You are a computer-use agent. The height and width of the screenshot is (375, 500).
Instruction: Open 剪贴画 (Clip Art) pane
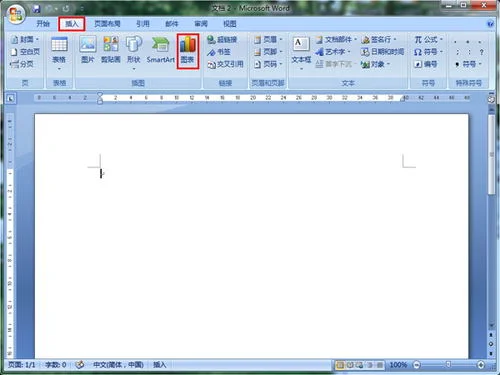111,50
